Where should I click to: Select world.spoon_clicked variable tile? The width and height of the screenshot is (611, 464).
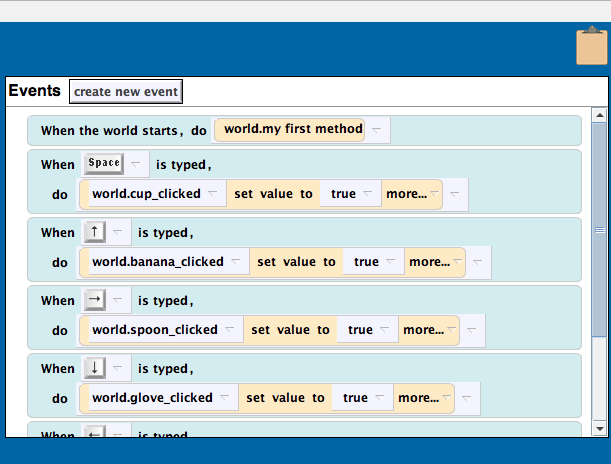[154, 330]
